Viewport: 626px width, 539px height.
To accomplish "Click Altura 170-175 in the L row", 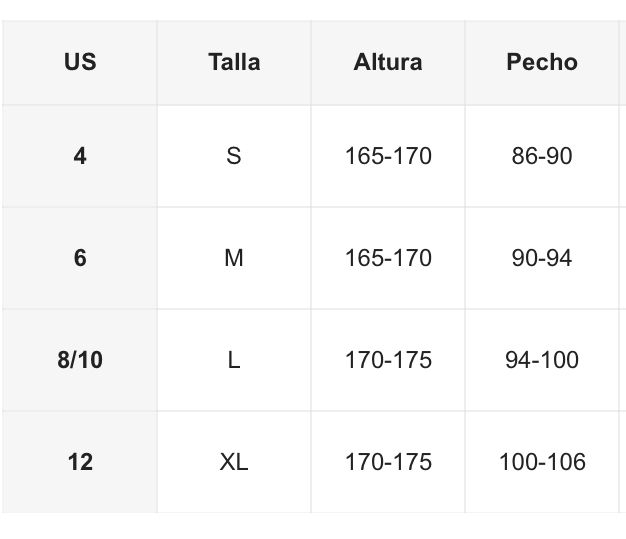I will point(388,360).
